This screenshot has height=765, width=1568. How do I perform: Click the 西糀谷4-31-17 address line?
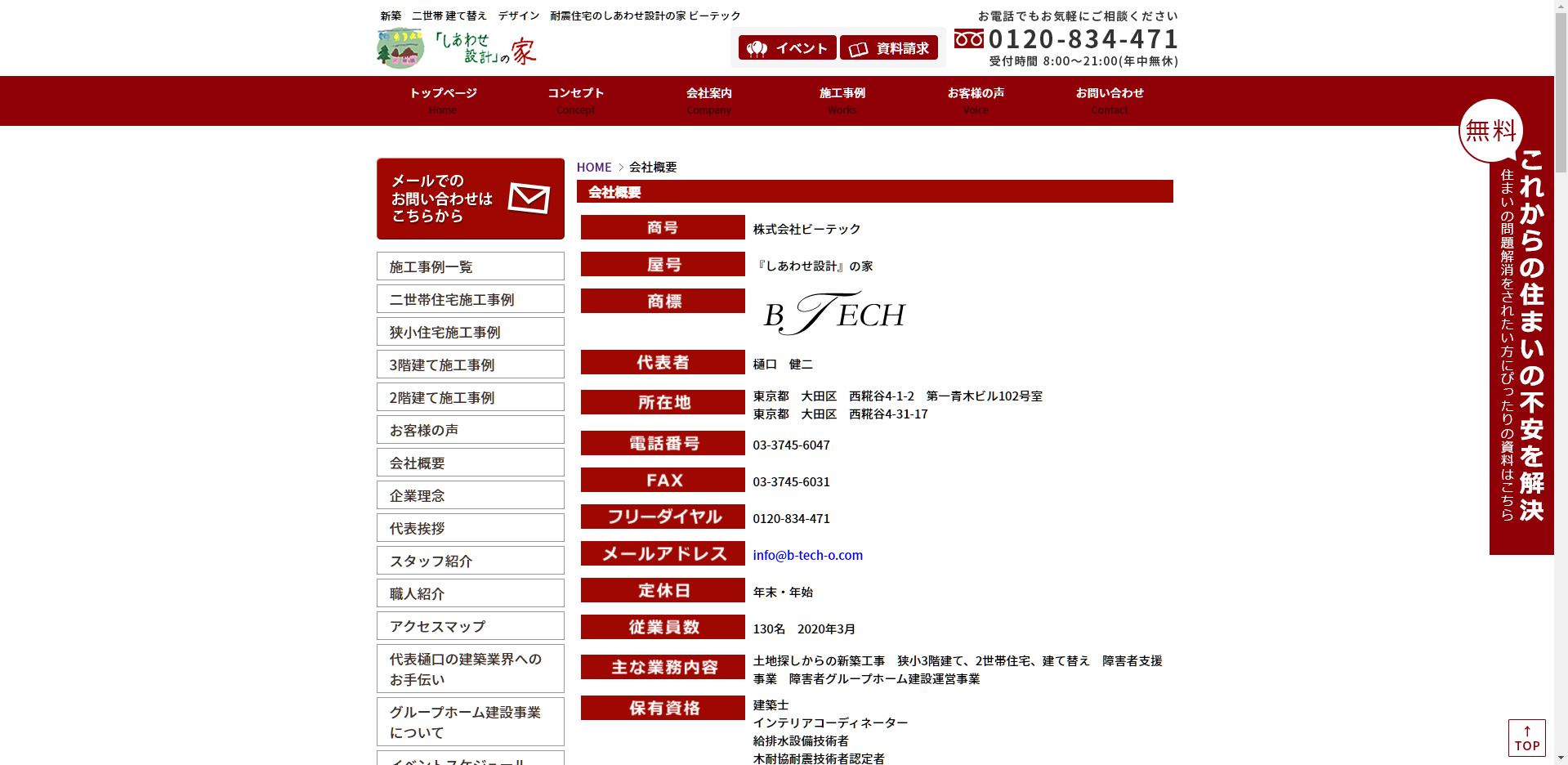pos(840,414)
